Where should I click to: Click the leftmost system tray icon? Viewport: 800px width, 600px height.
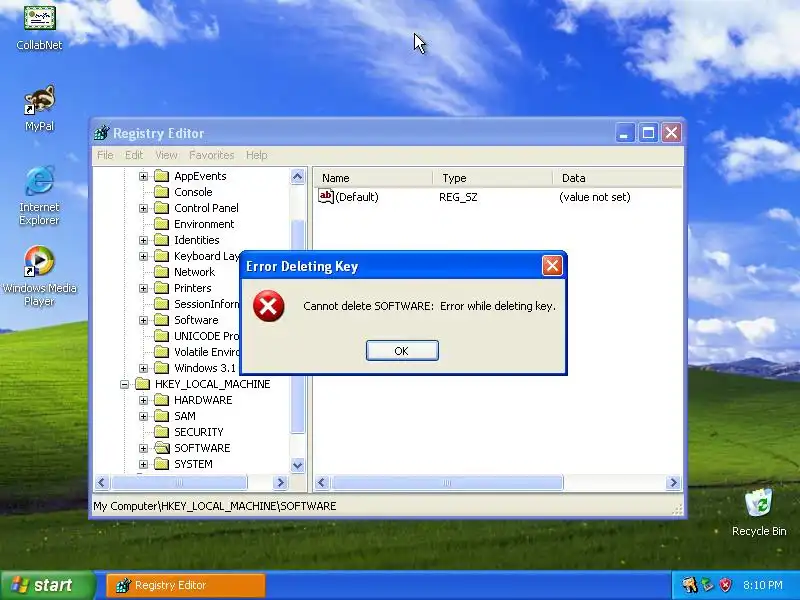pyautogui.click(x=689, y=585)
